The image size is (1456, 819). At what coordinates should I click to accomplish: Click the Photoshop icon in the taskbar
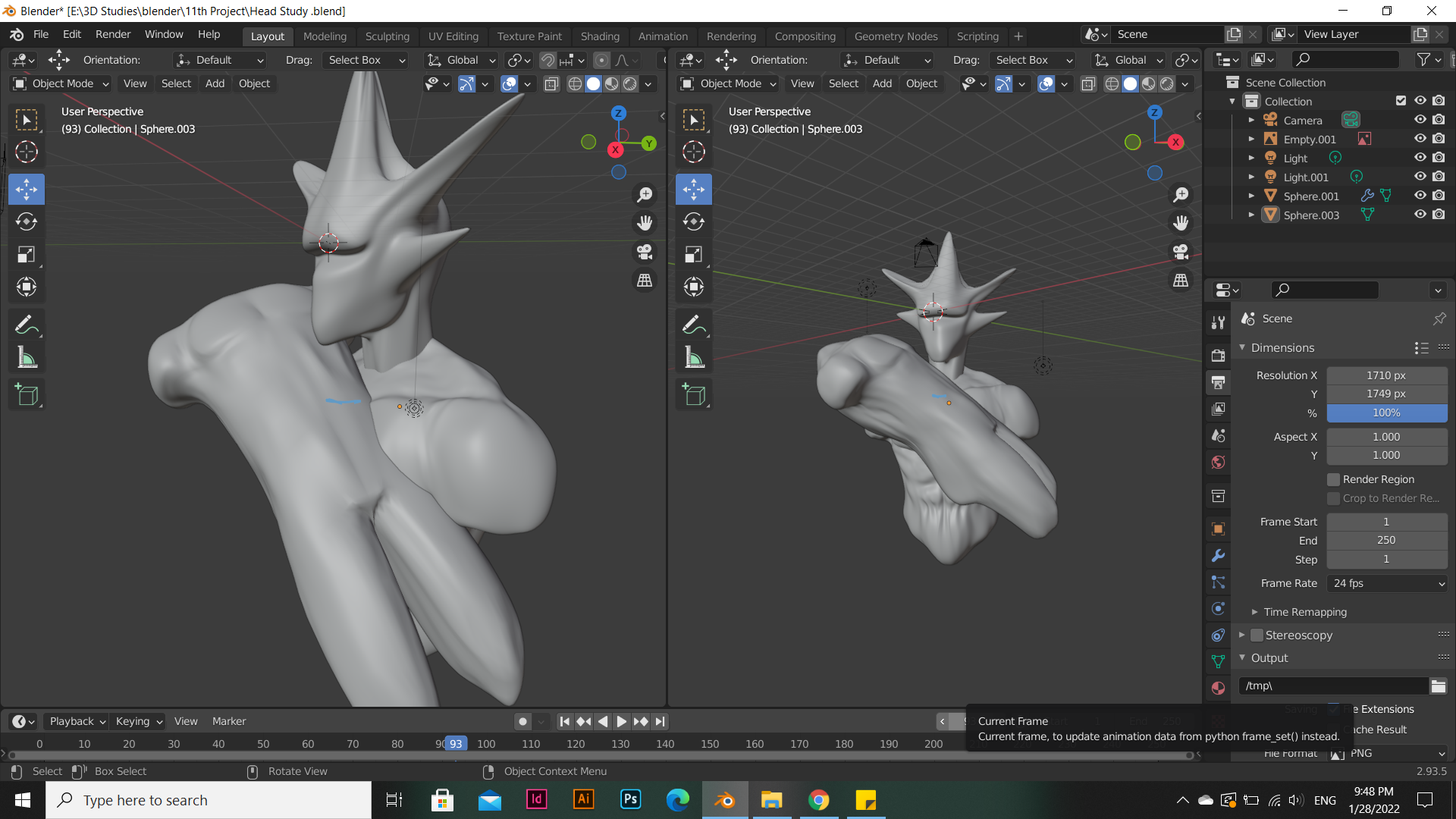[x=630, y=800]
